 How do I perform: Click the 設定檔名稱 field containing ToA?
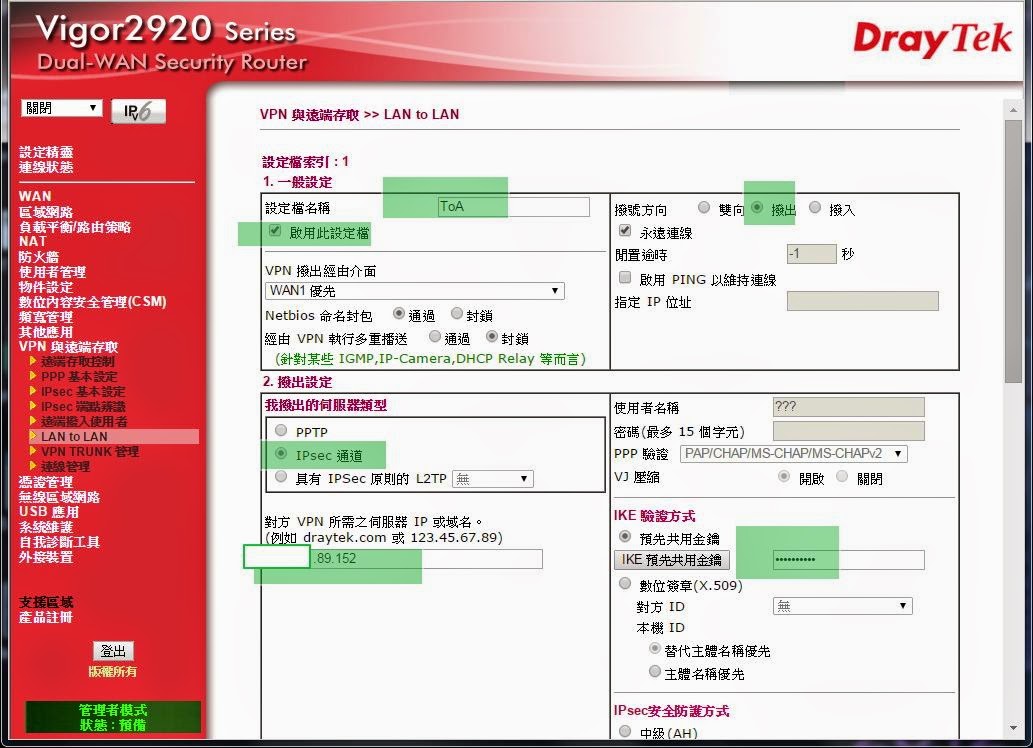[513, 207]
